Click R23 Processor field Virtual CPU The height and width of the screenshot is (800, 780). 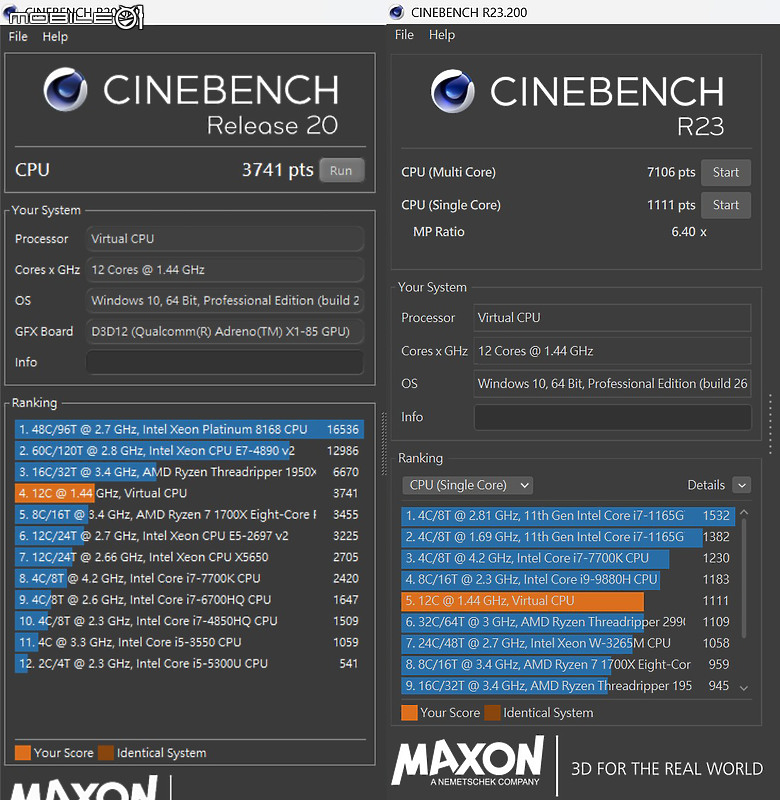612,318
